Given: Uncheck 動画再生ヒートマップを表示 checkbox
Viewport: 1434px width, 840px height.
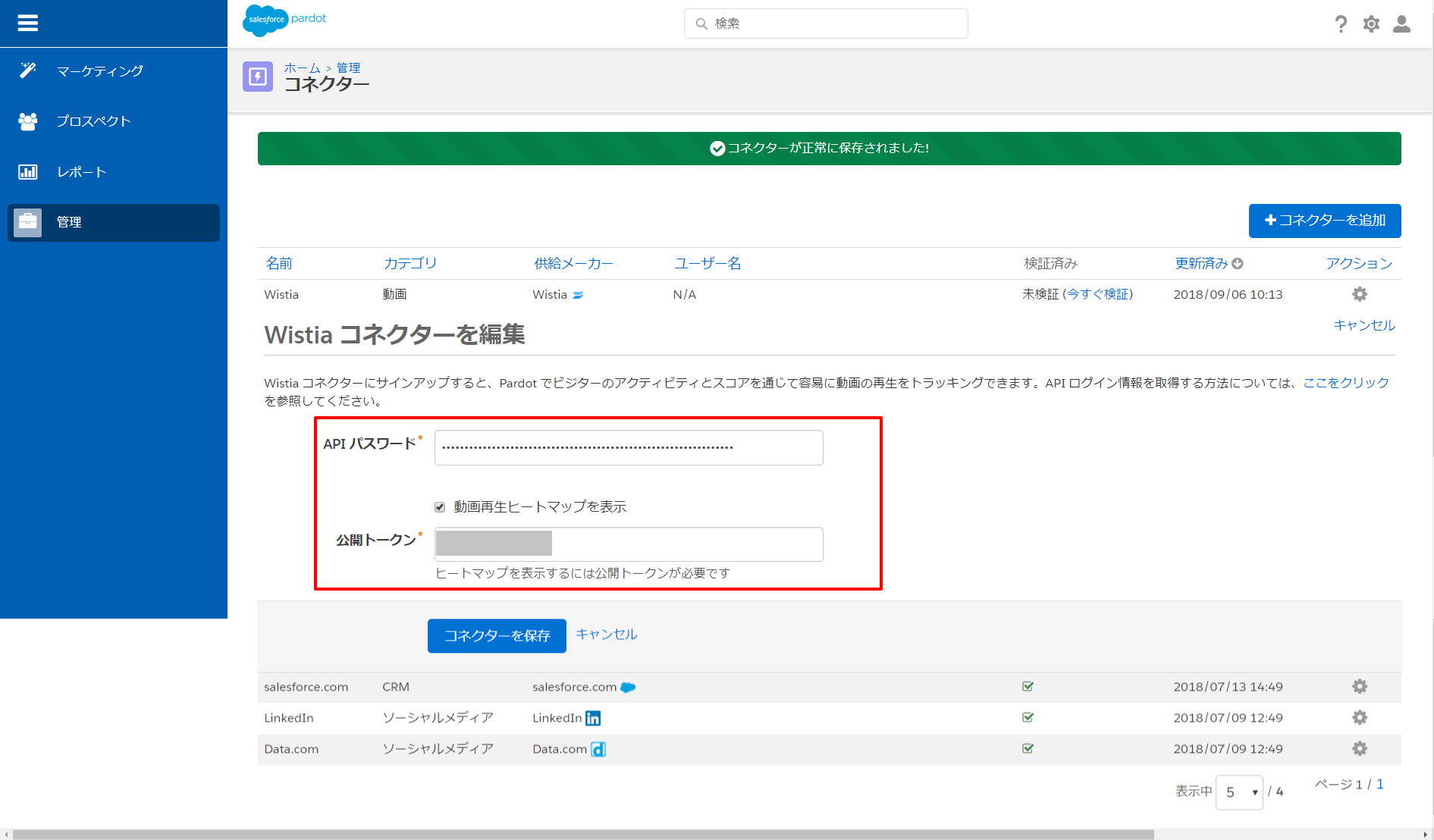Looking at the screenshot, I should pyautogui.click(x=440, y=507).
